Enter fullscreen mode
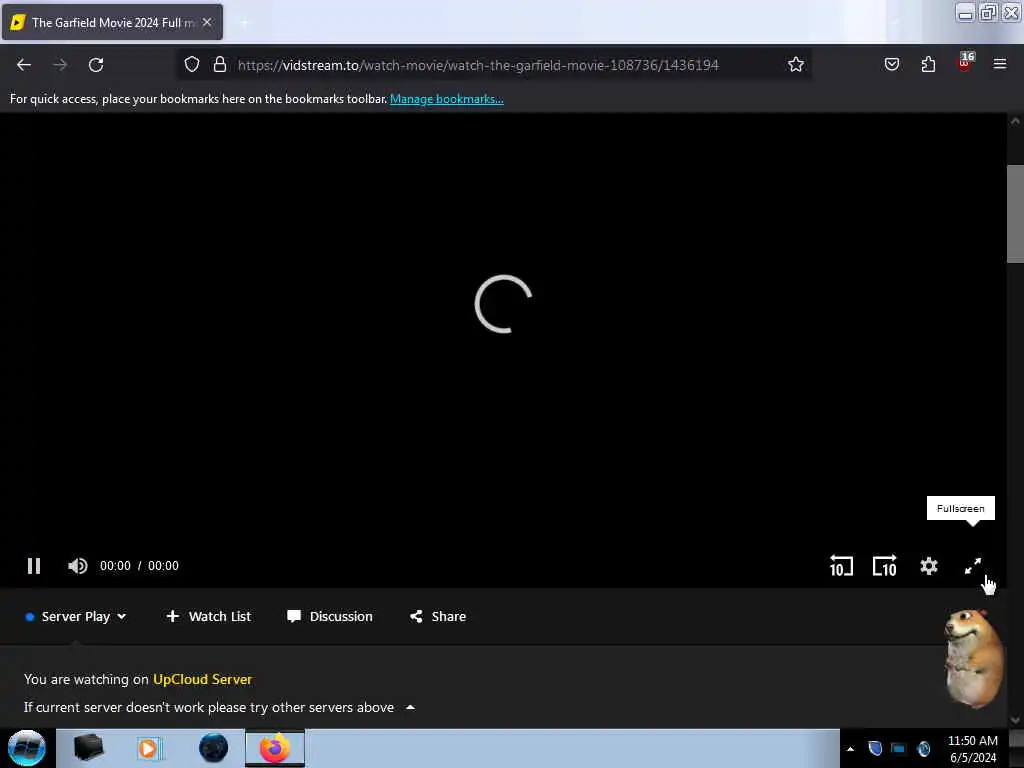This screenshot has height=768, width=1024. [x=972, y=566]
